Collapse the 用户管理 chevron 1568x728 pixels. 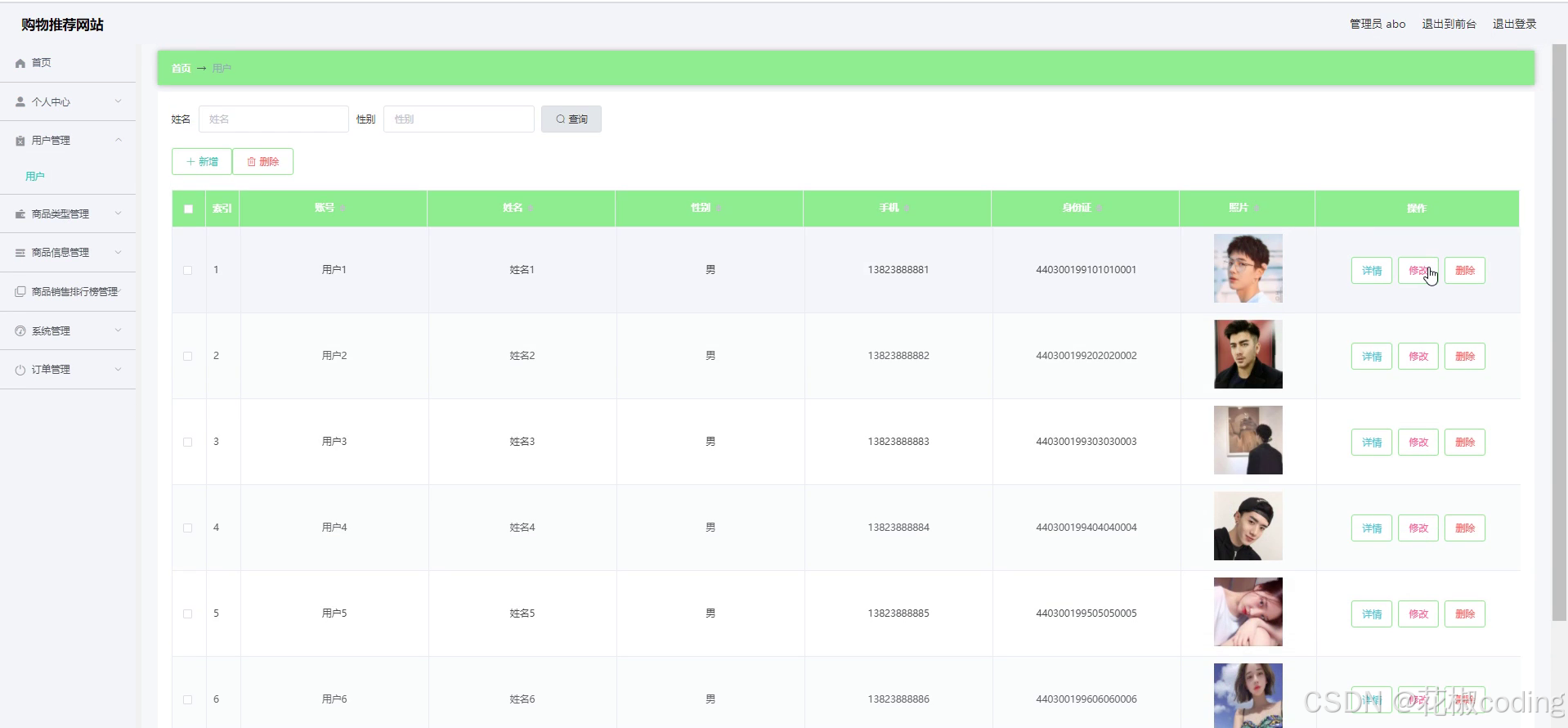(119, 140)
